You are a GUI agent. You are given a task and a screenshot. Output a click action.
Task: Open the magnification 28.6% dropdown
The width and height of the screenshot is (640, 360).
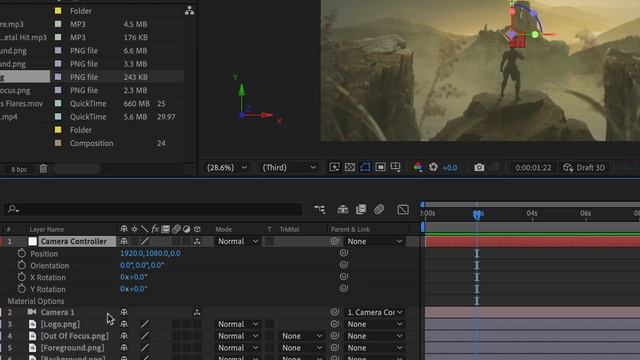coord(227,167)
